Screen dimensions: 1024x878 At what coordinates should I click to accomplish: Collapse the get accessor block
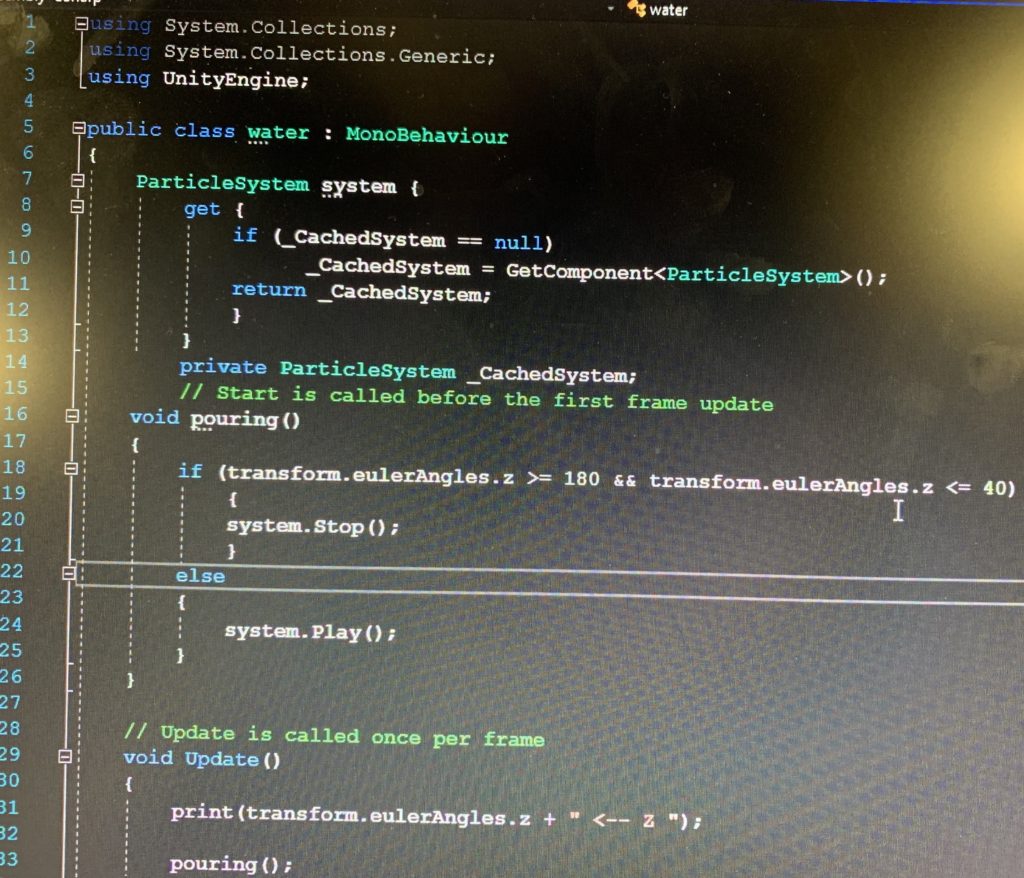[x=77, y=206]
